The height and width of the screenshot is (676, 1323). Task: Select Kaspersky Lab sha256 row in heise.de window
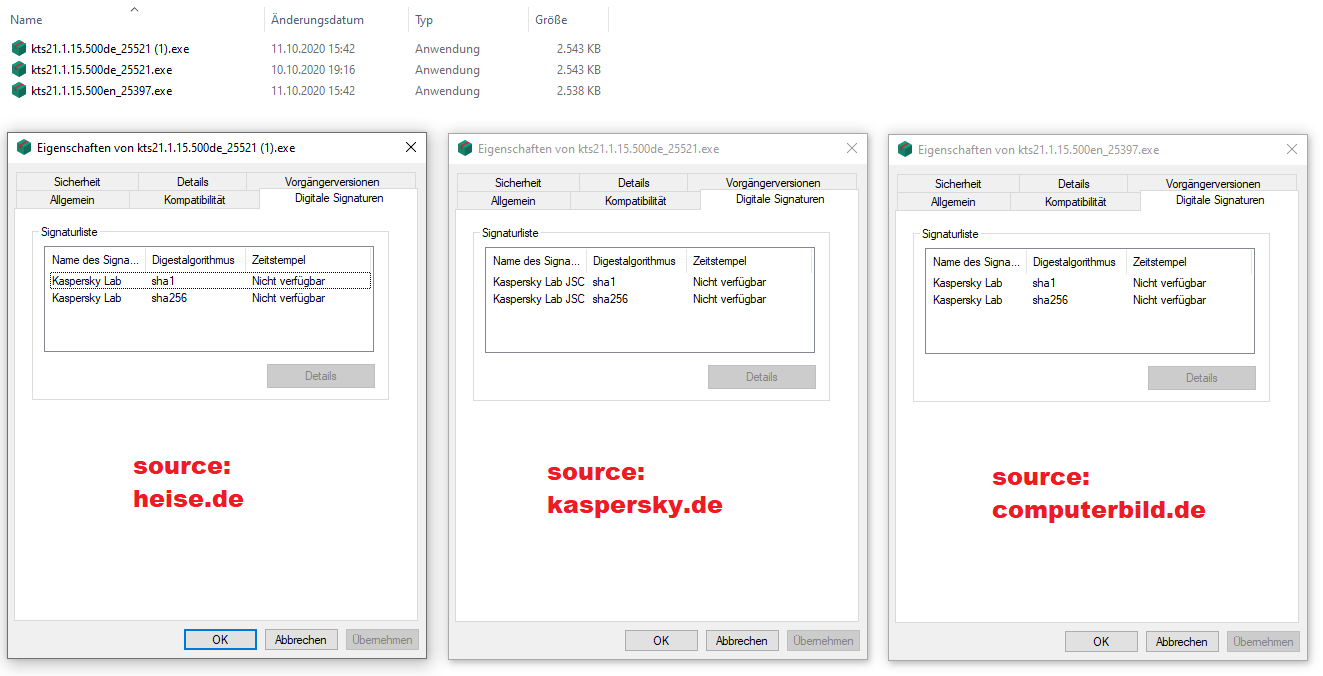[x=210, y=298]
